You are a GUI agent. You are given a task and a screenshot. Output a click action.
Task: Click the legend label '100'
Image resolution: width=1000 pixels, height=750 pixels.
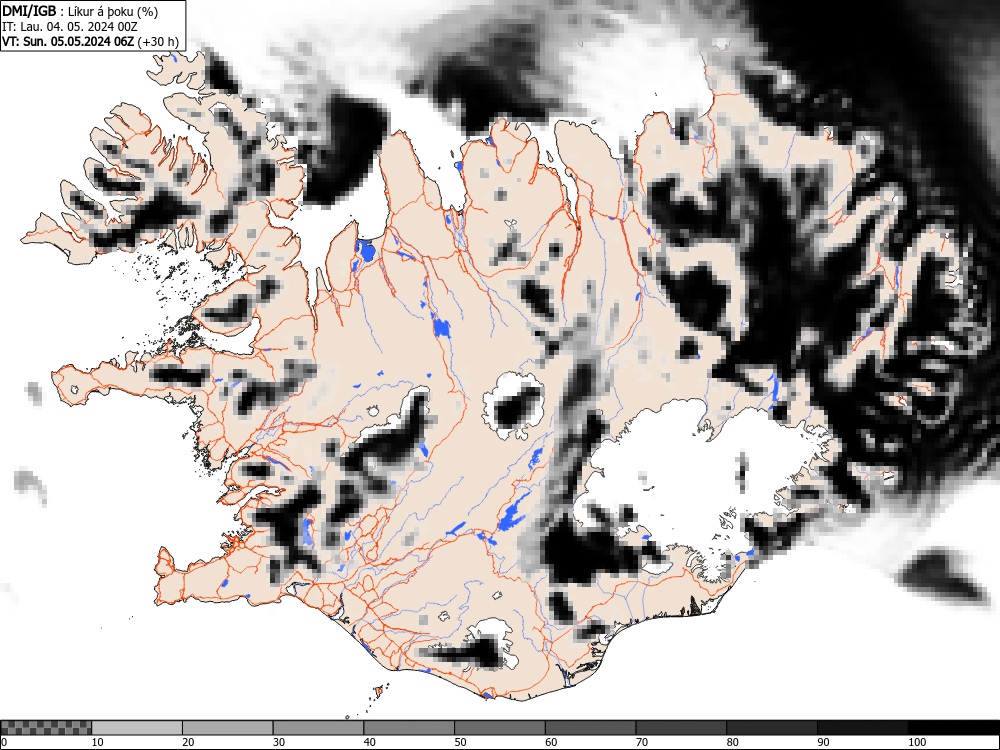pyautogui.click(x=916, y=742)
